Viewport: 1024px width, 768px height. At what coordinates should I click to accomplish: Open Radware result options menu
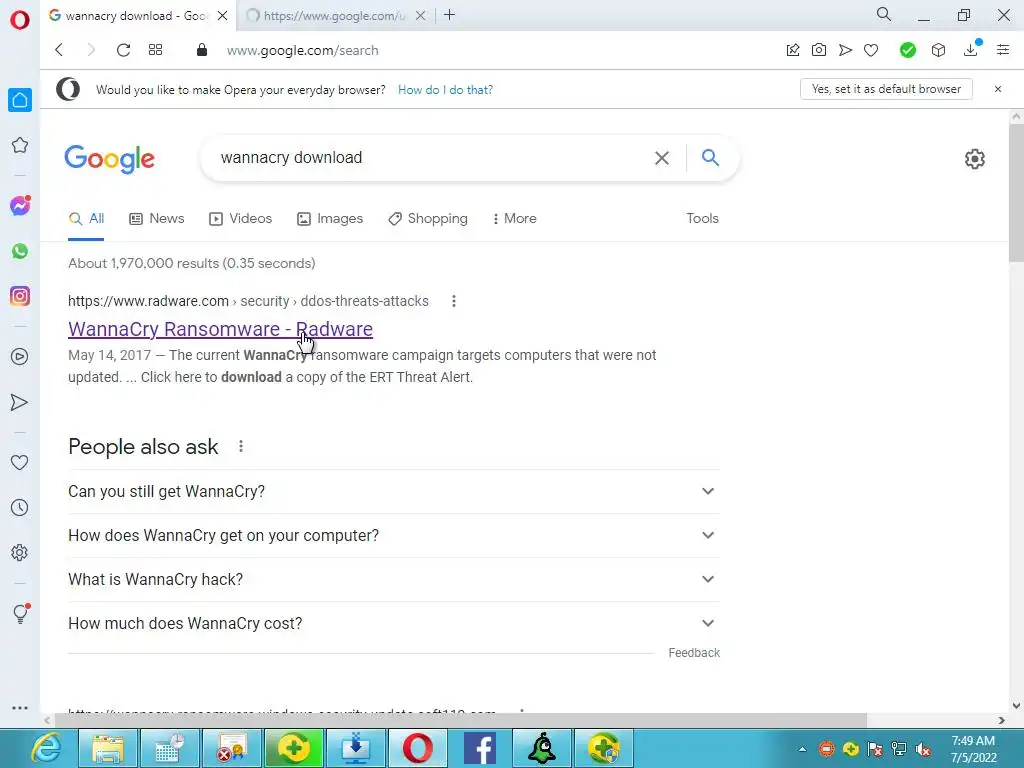pyautogui.click(x=454, y=301)
